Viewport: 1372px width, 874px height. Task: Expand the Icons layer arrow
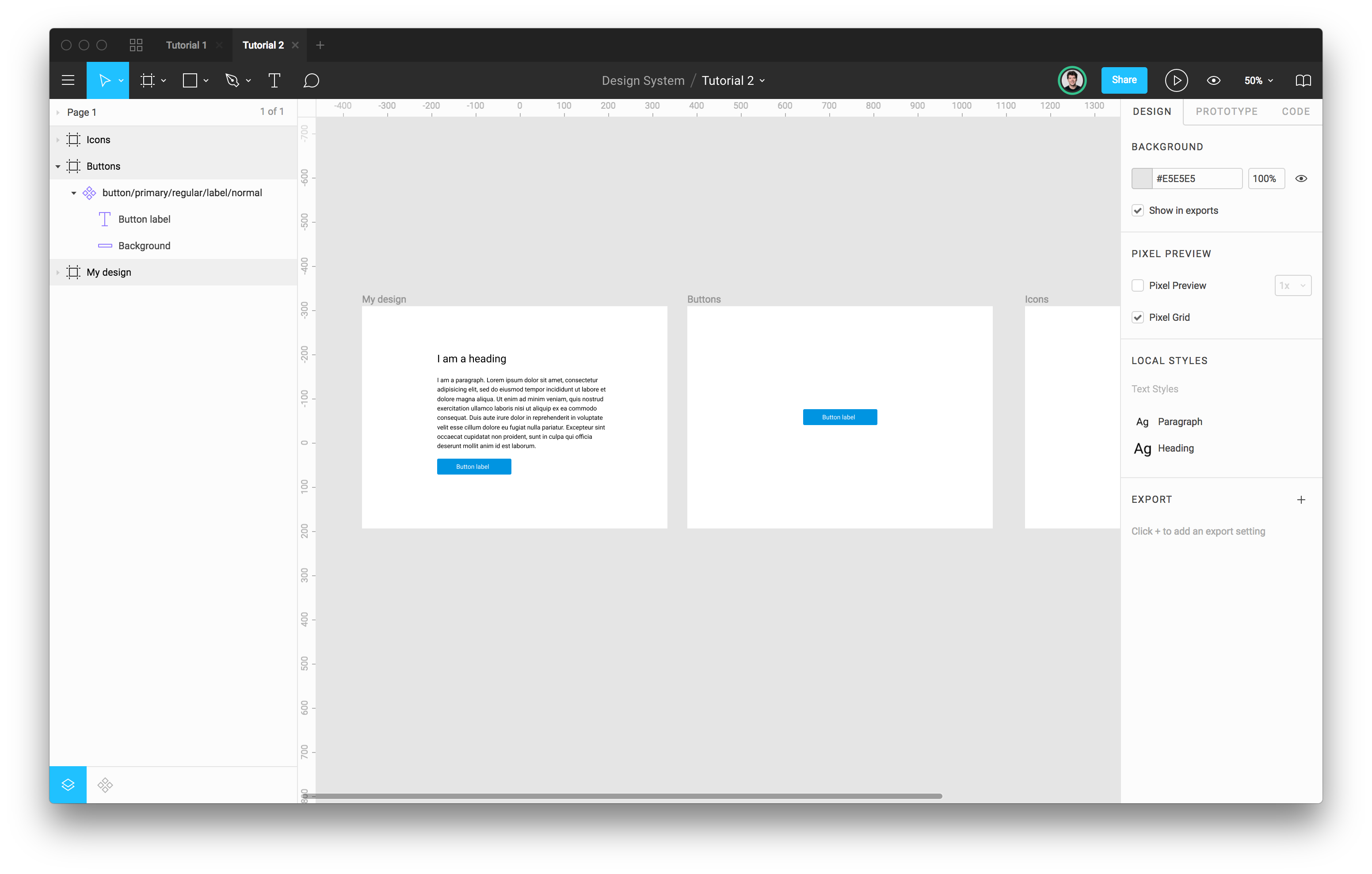[57, 140]
